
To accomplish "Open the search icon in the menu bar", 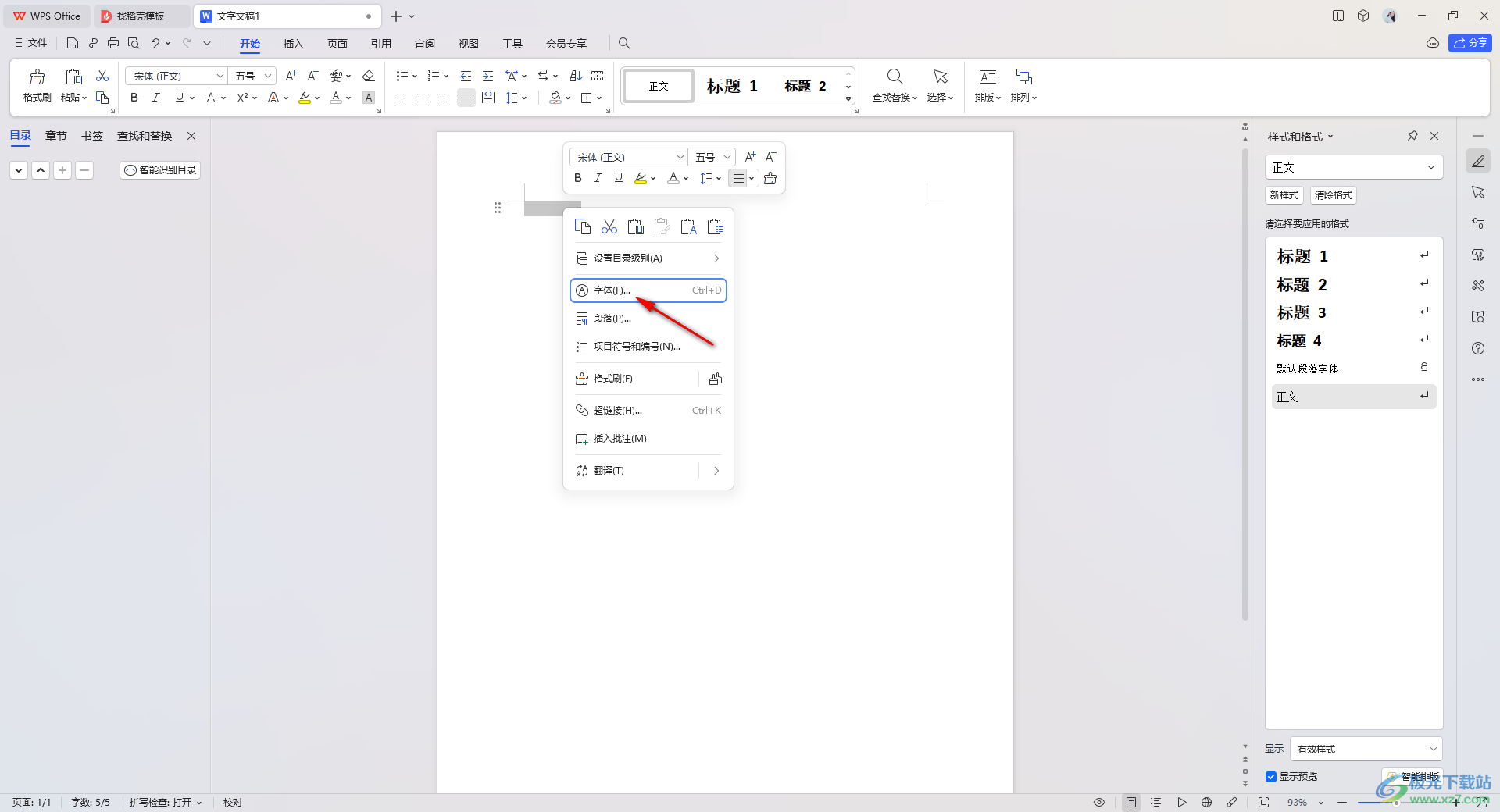I will 624,44.
